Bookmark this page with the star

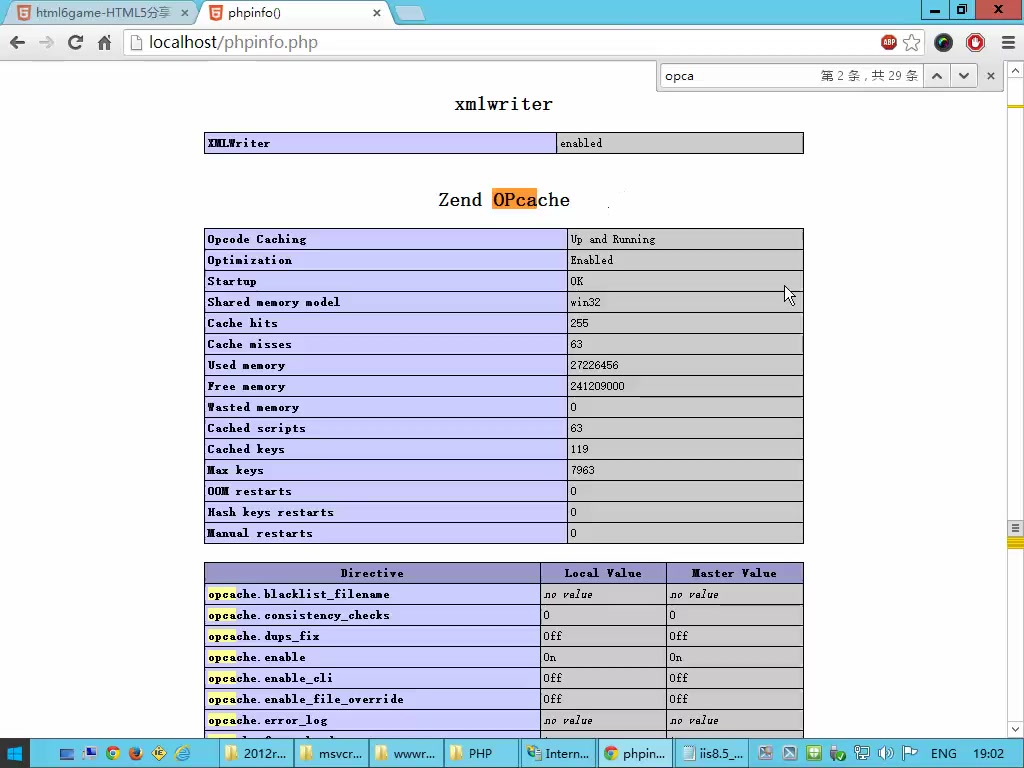click(912, 42)
